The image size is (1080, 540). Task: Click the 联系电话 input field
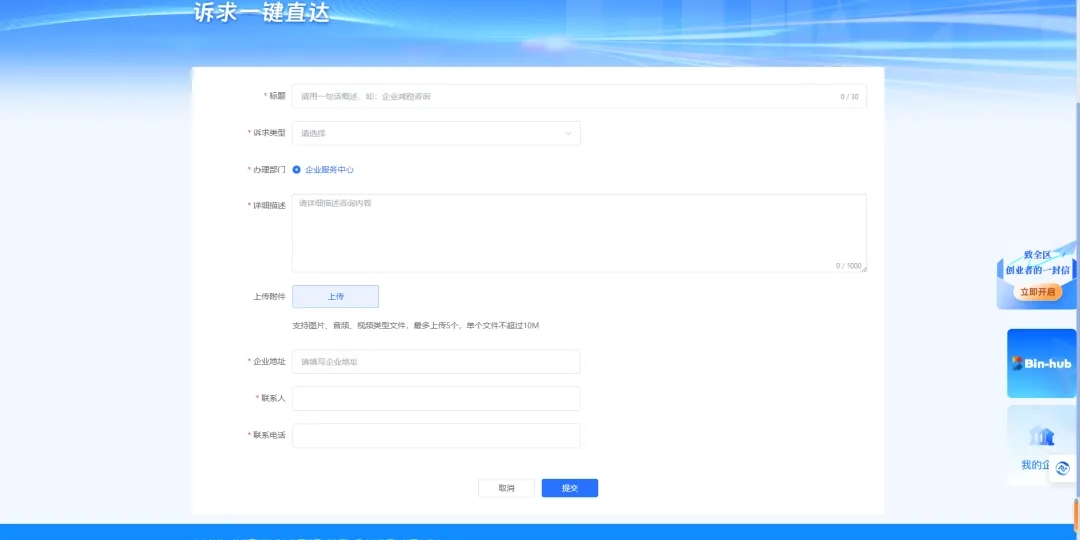pyautogui.click(x=435, y=435)
